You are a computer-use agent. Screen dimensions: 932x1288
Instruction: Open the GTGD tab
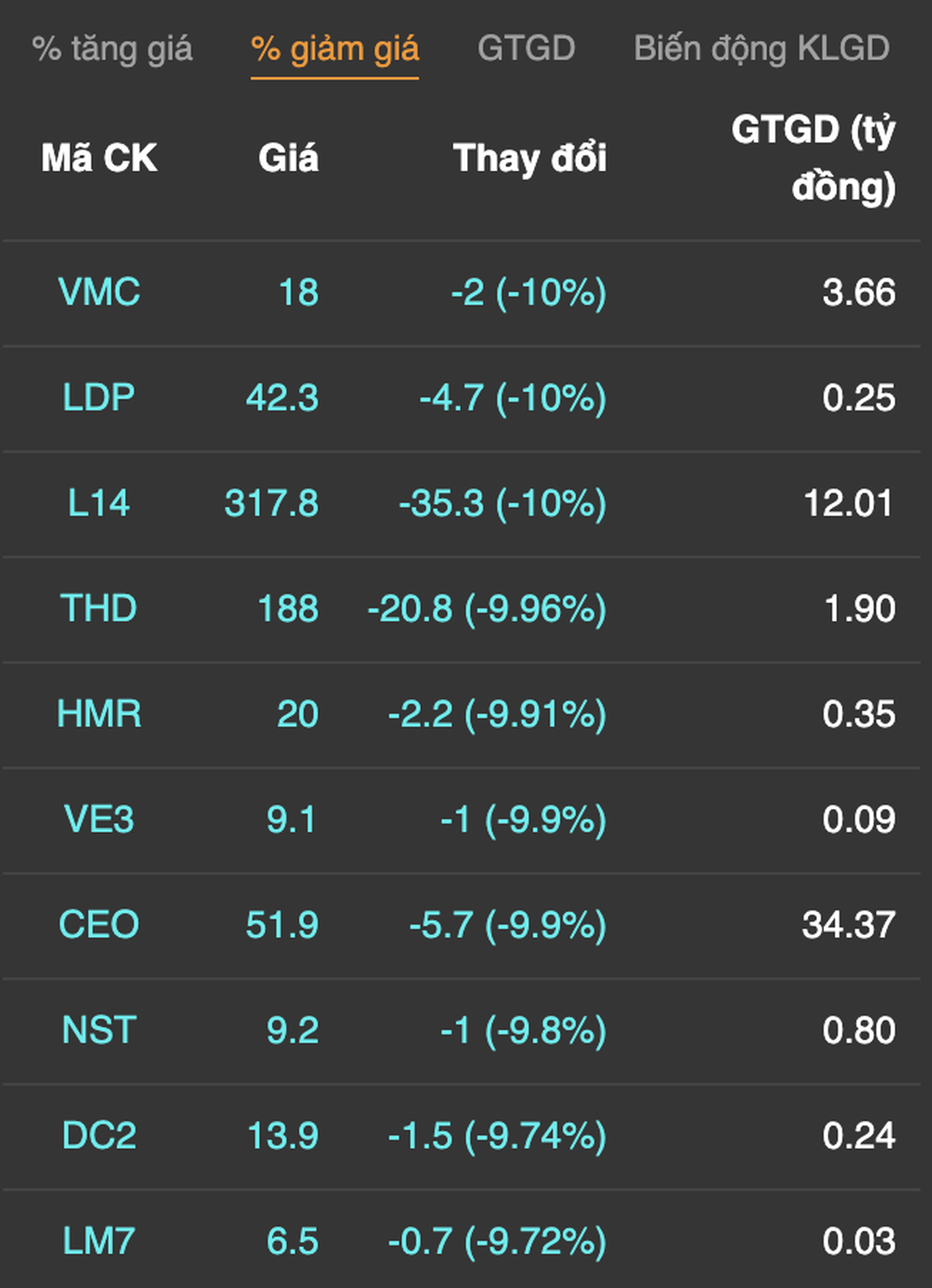[526, 48]
